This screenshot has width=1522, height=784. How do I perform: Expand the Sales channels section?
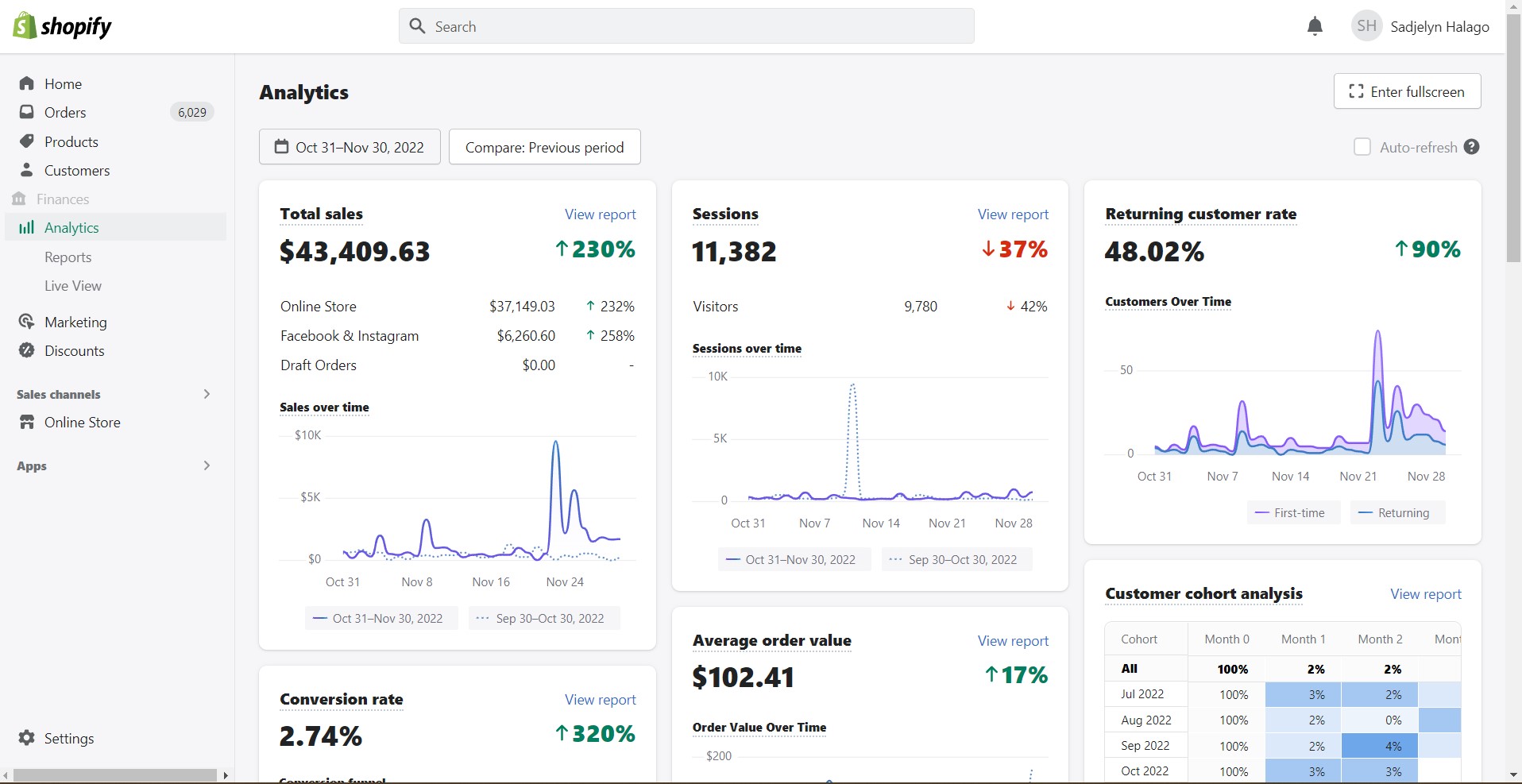(207, 394)
